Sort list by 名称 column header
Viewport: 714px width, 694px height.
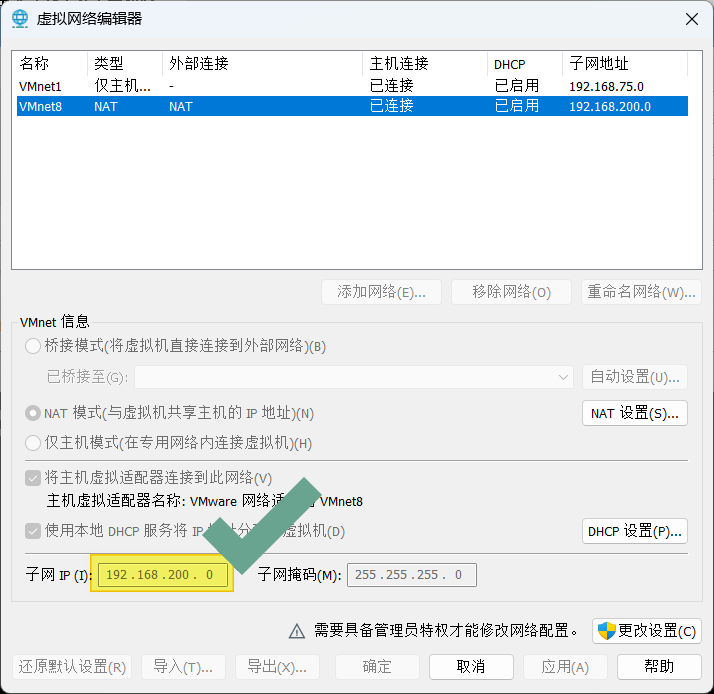tap(50, 63)
